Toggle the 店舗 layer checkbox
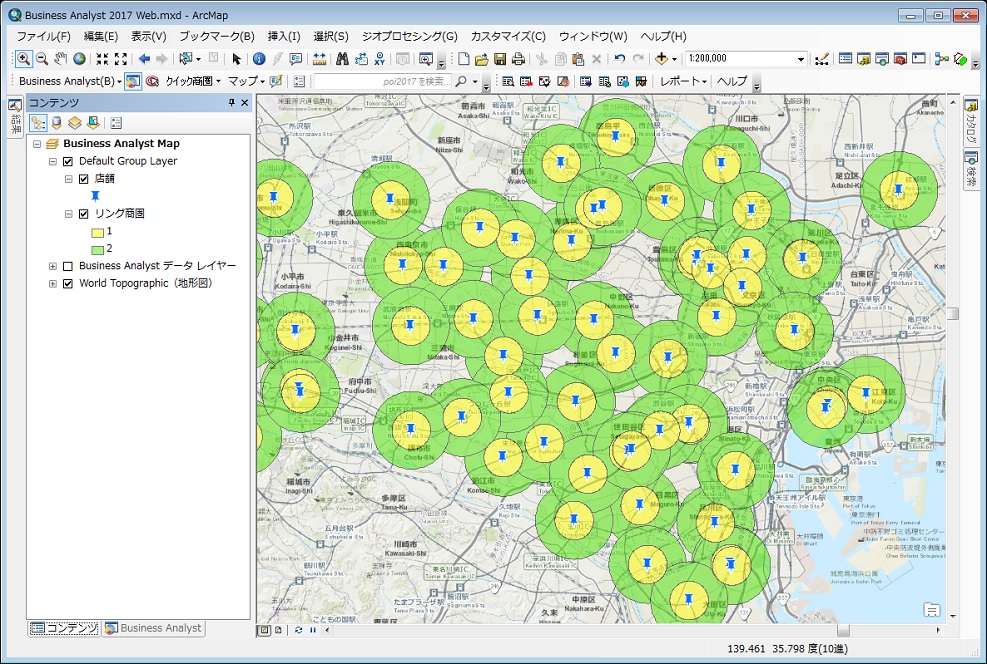The width and height of the screenshot is (987, 664). [83, 179]
